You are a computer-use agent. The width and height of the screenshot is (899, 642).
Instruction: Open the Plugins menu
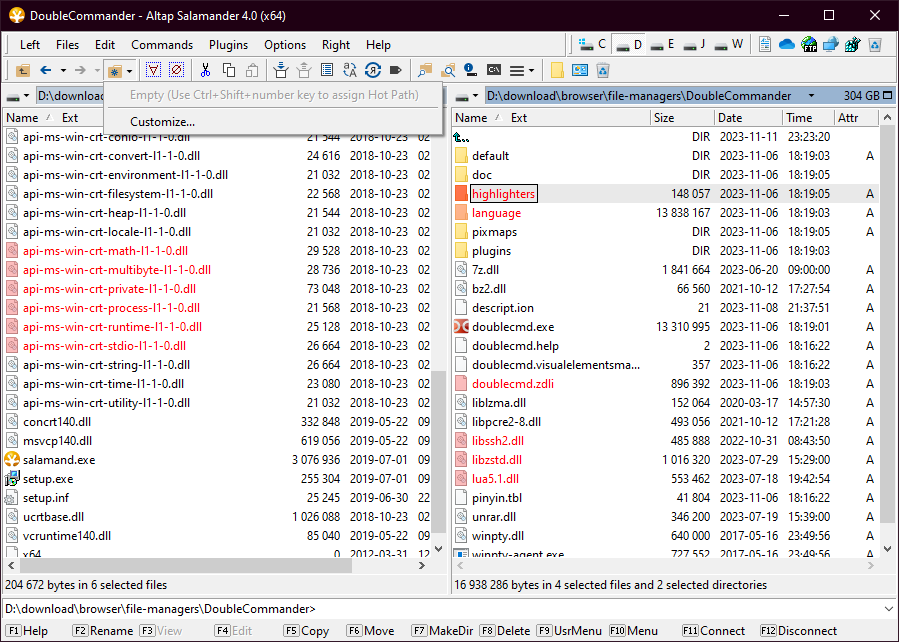point(228,45)
